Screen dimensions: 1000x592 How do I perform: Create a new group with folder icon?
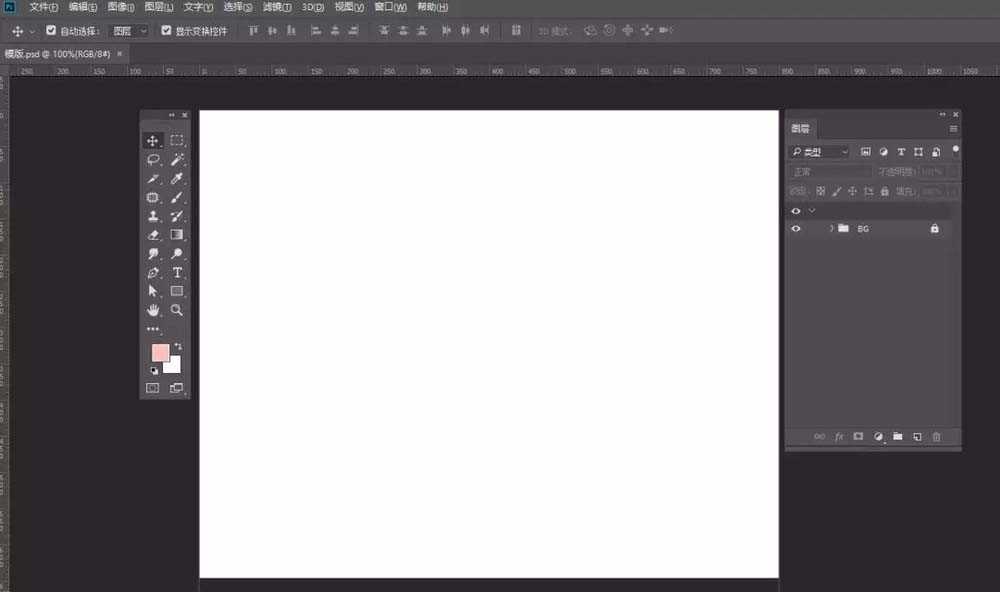pos(898,437)
